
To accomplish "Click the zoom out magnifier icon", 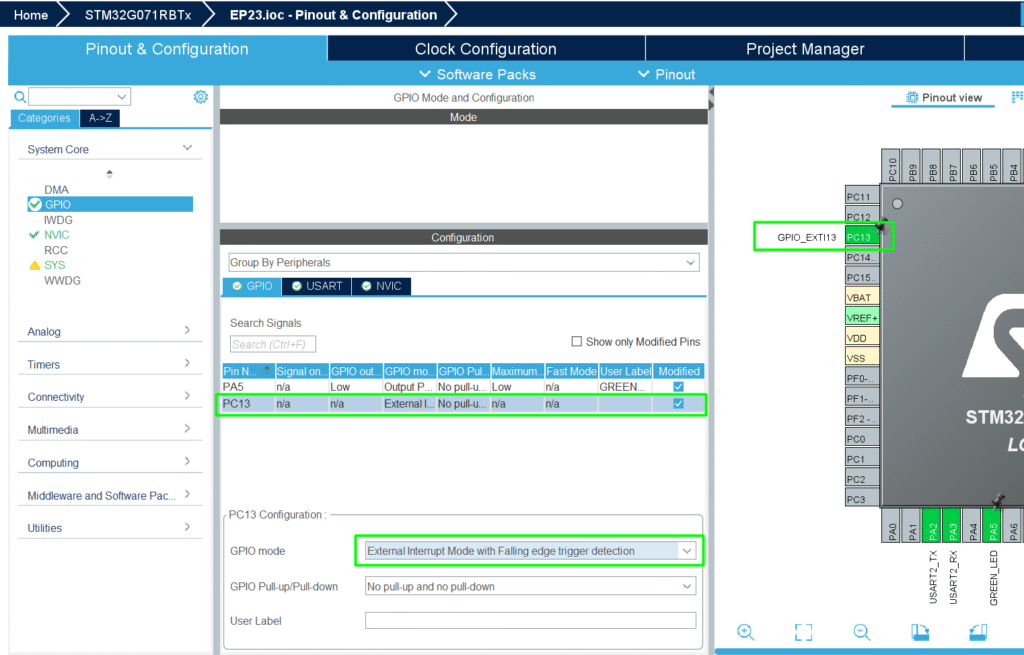I will click(862, 632).
